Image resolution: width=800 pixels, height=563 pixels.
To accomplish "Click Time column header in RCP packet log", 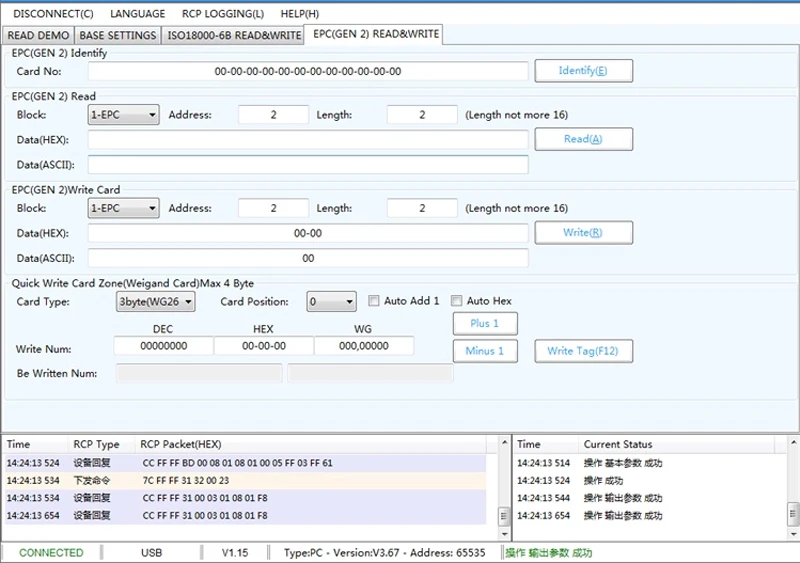I will coord(35,445).
